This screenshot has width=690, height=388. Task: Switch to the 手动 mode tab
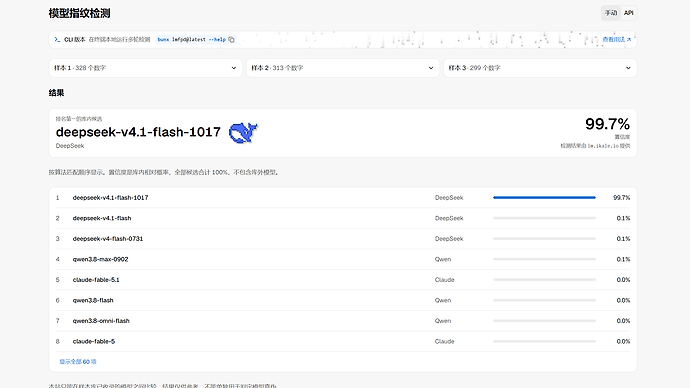(611, 13)
